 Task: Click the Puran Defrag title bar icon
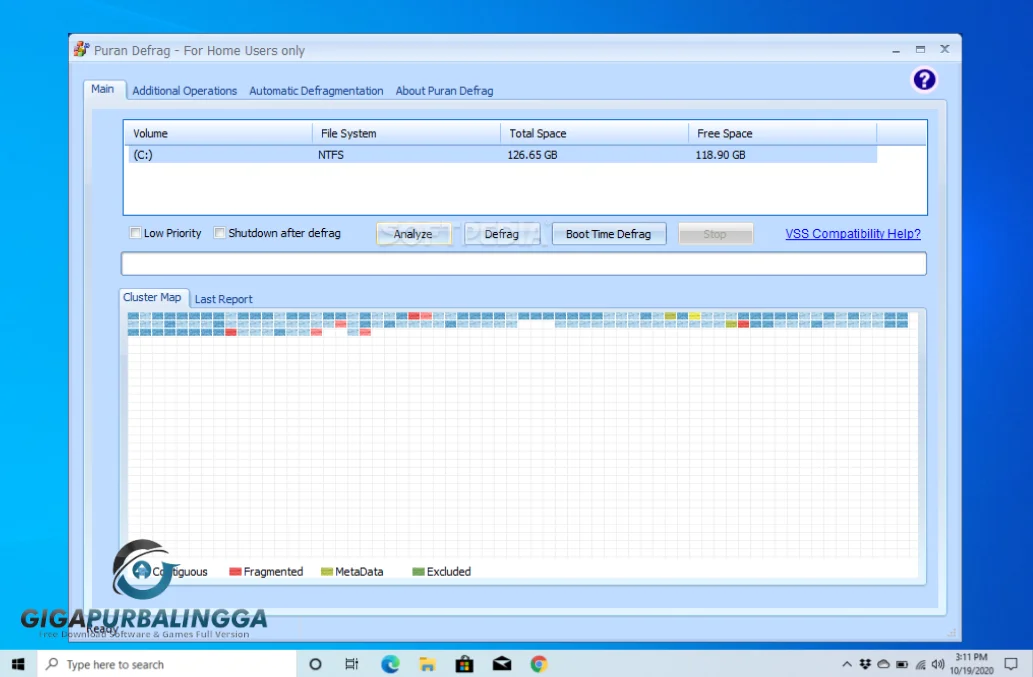point(79,47)
